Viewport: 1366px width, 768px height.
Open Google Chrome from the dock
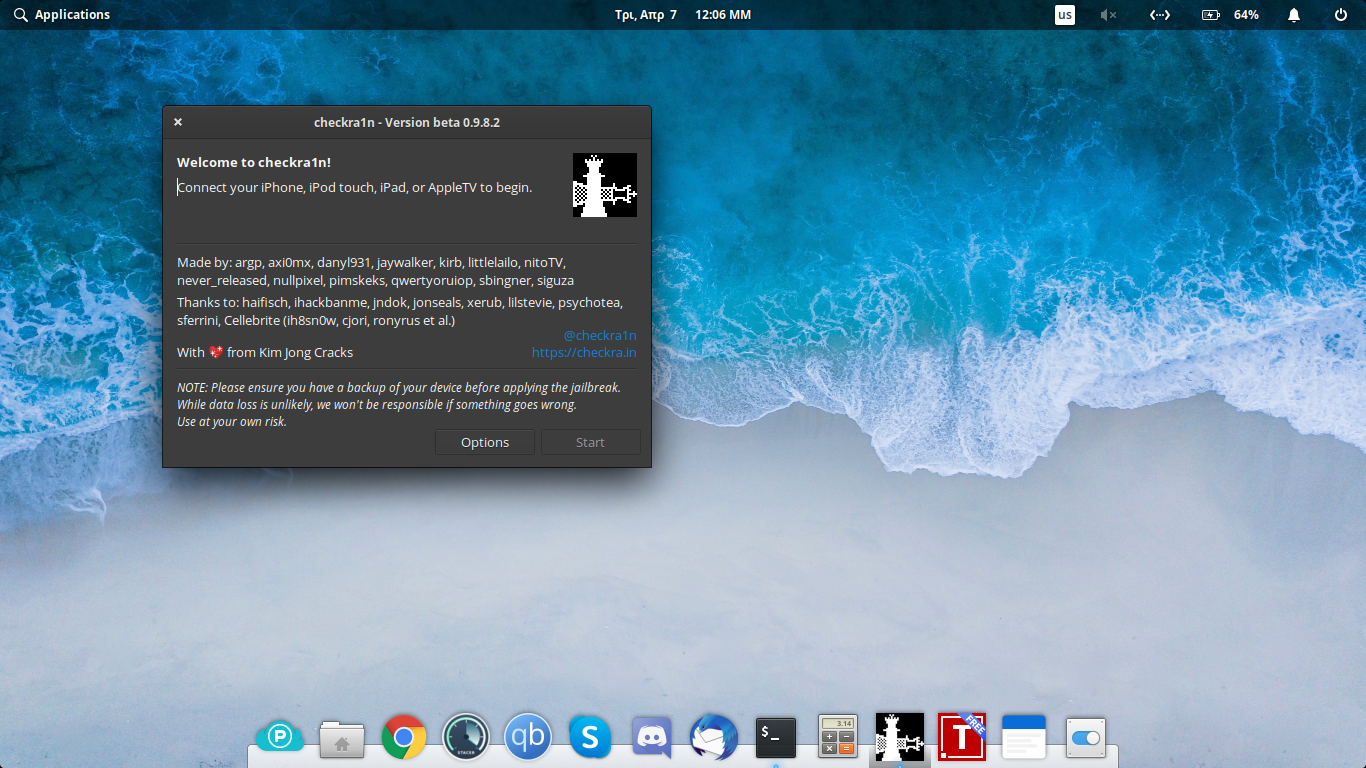click(403, 737)
